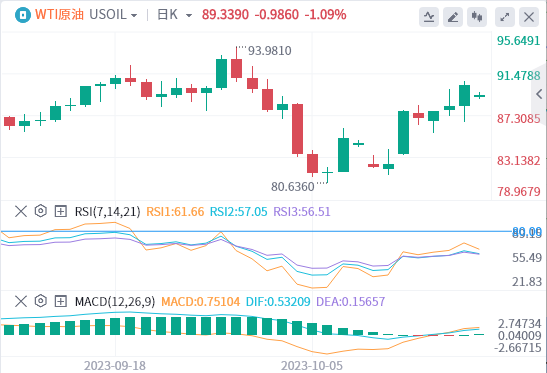
Task: Open RSI indicator settings
Action: tap(40, 211)
